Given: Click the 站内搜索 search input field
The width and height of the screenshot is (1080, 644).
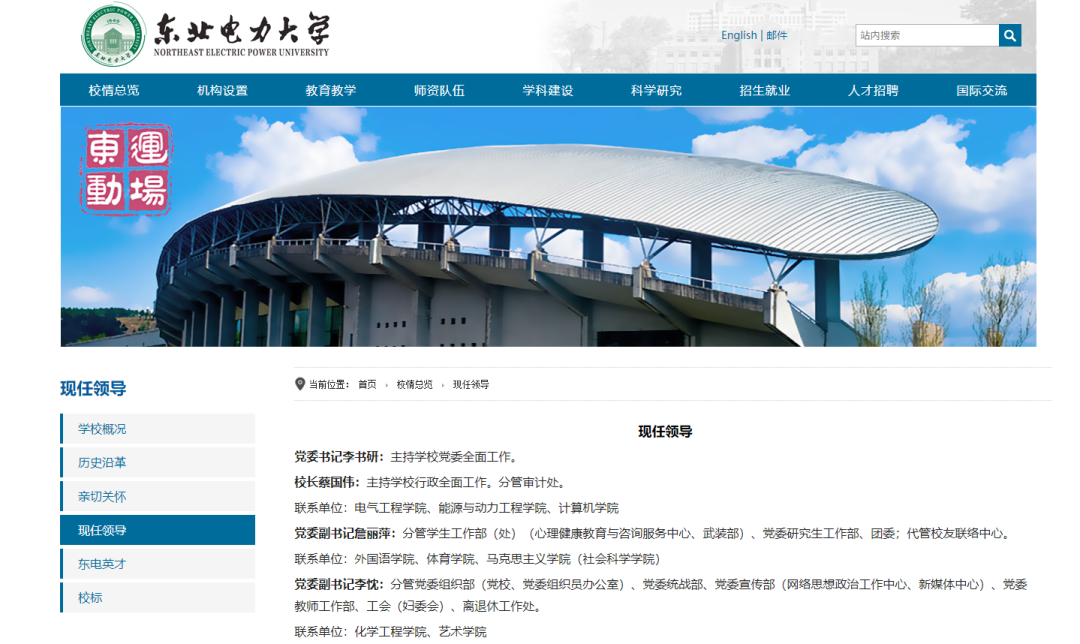Looking at the screenshot, I should pyautogui.click(x=925, y=35).
